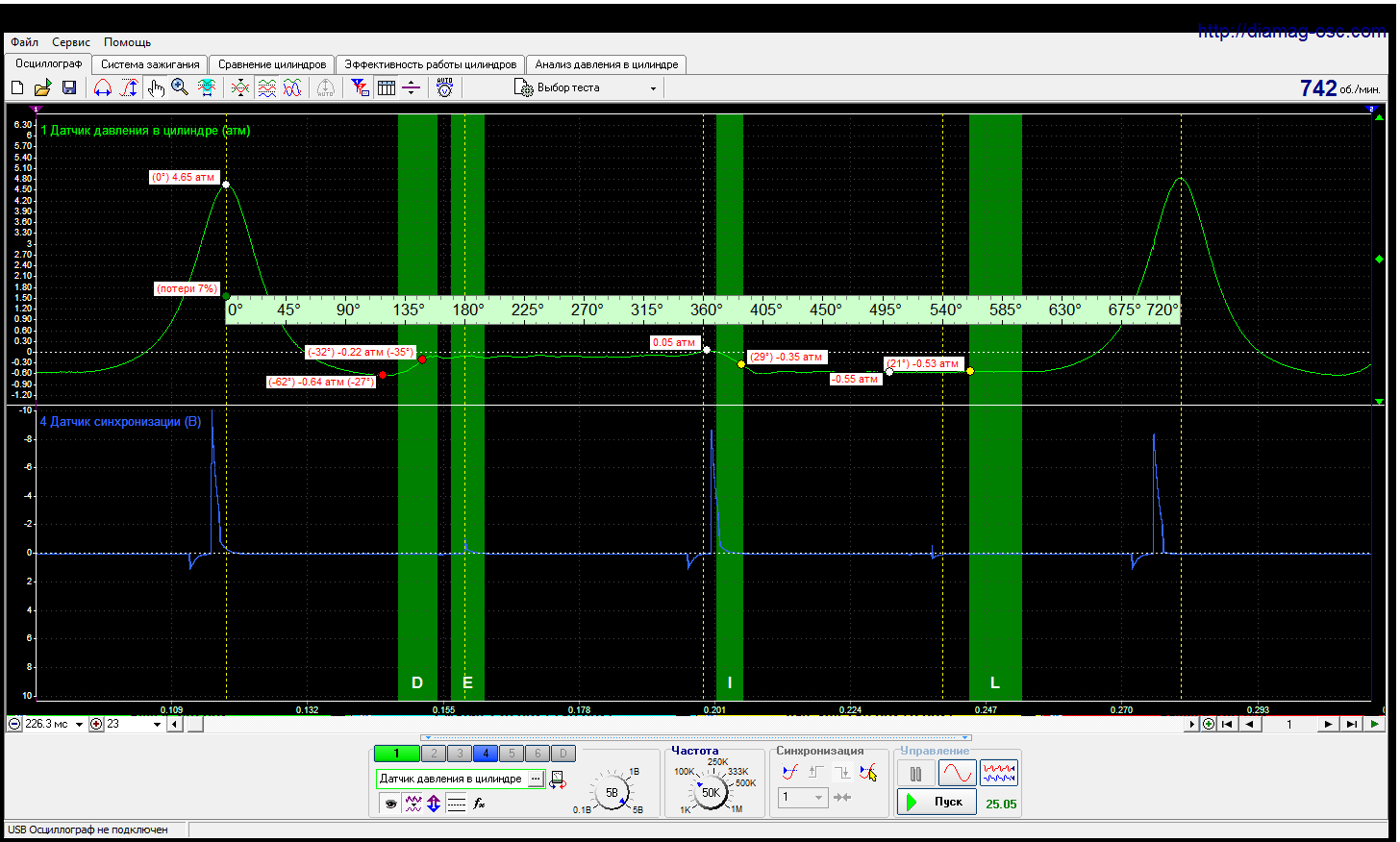The width and height of the screenshot is (1400, 842).
Task: Toggle the grid table display
Action: pyautogui.click(x=387, y=87)
